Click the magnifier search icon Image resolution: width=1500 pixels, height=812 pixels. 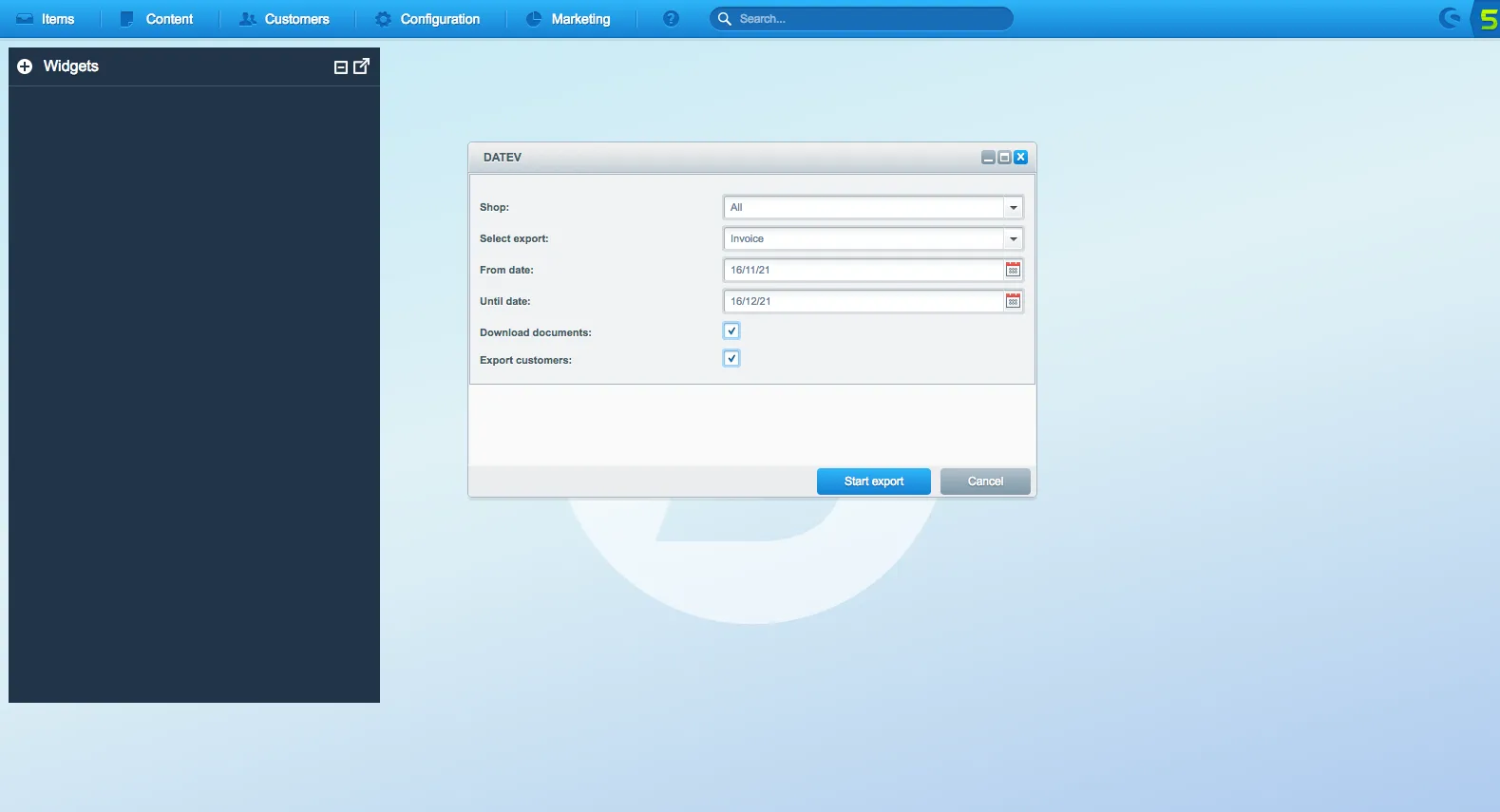point(724,19)
